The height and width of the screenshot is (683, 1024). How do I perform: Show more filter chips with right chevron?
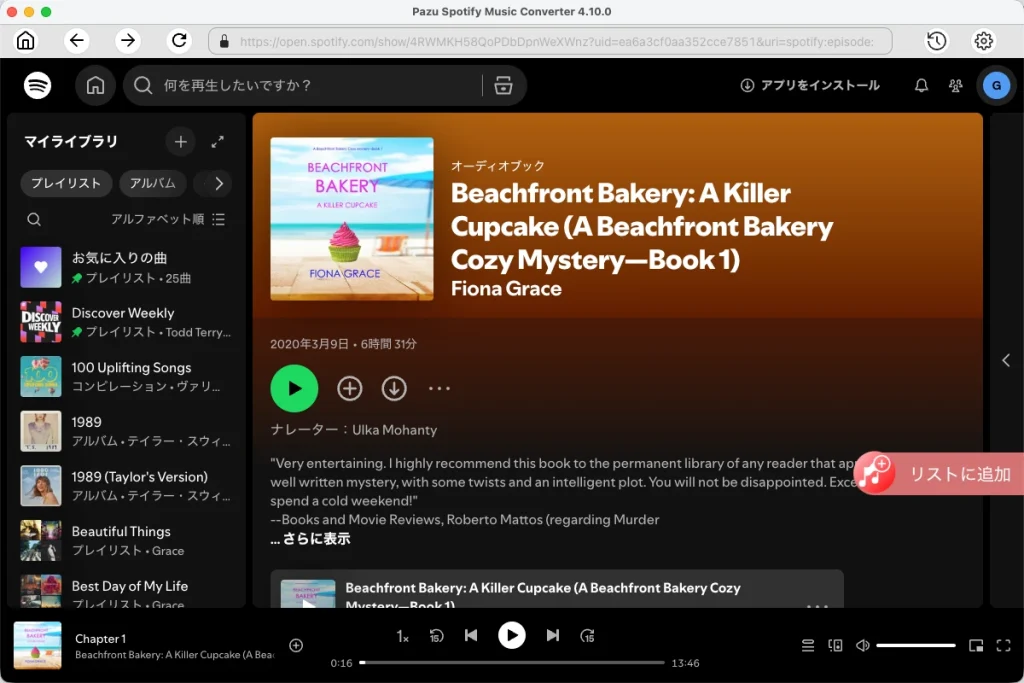219,183
